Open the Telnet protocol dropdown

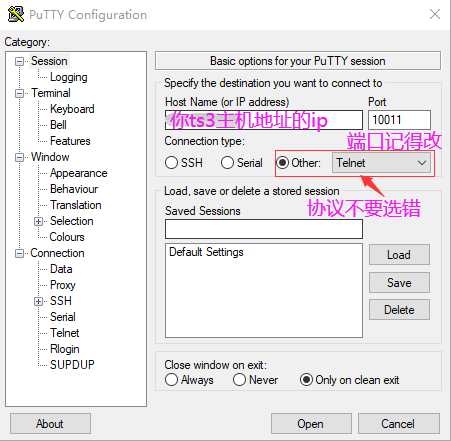tap(381, 163)
